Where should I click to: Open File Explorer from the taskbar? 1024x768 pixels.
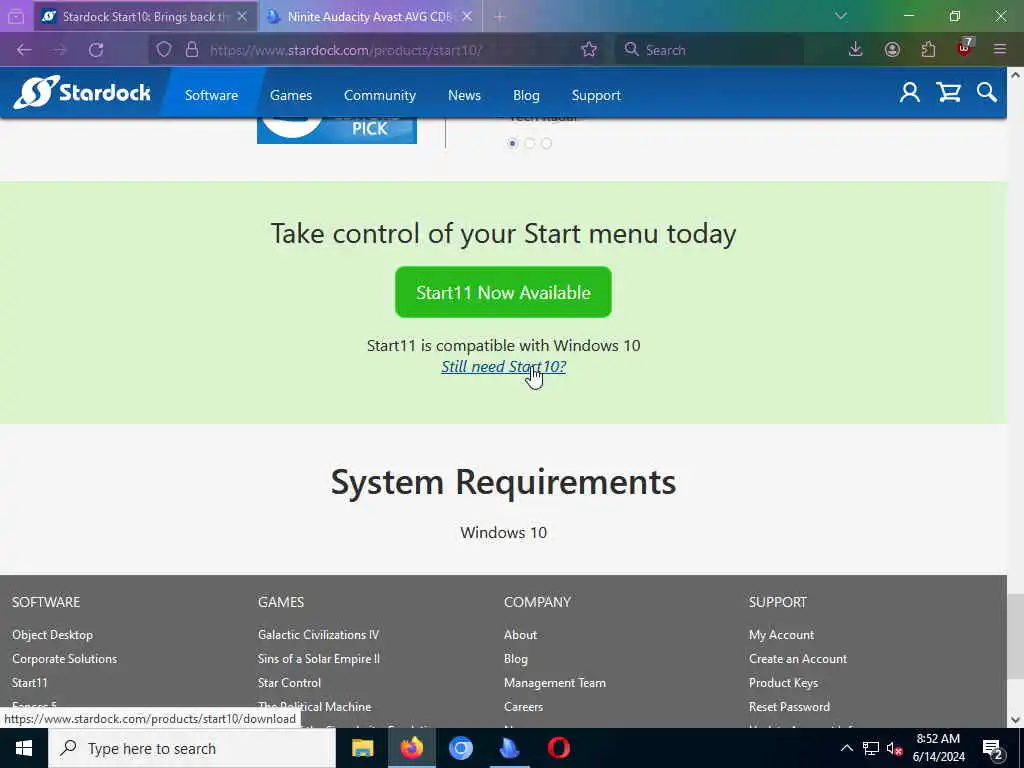[x=362, y=748]
